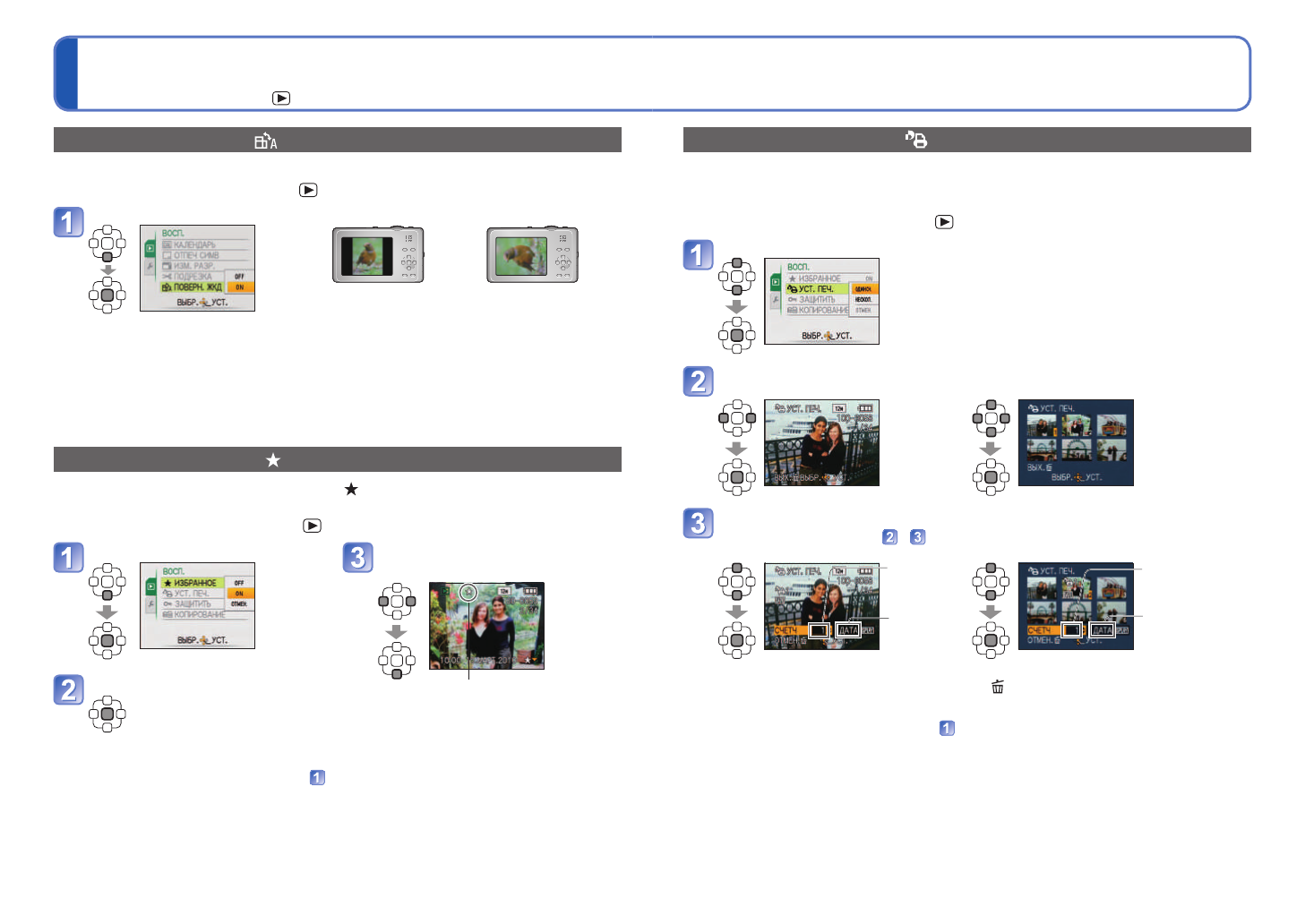The height and width of the screenshot is (924, 1305).
Task: Click the print count box beside СЧЕТЧ on single-photo screen
Action: tap(819, 630)
